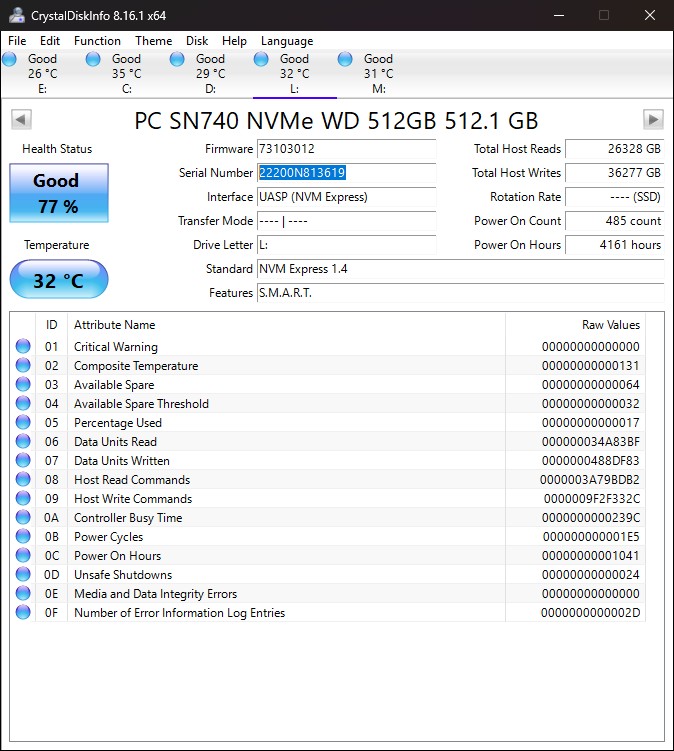Click status orb of Percentage Used row

(x=23, y=422)
